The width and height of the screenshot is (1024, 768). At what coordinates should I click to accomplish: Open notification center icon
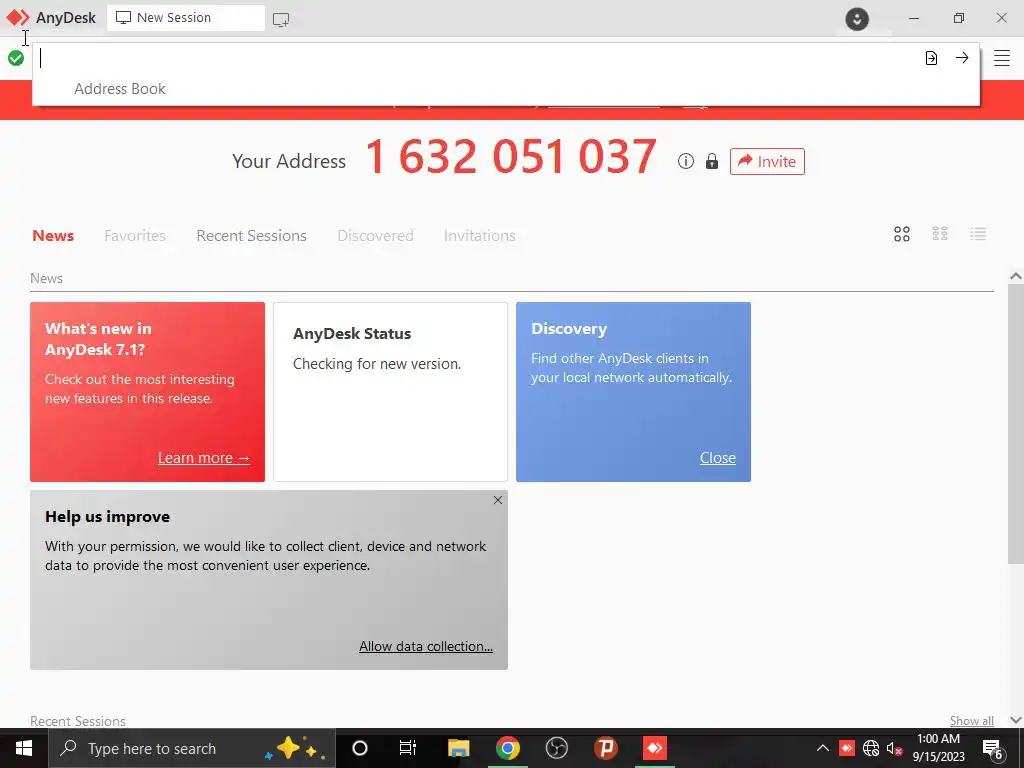[x=993, y=750]
